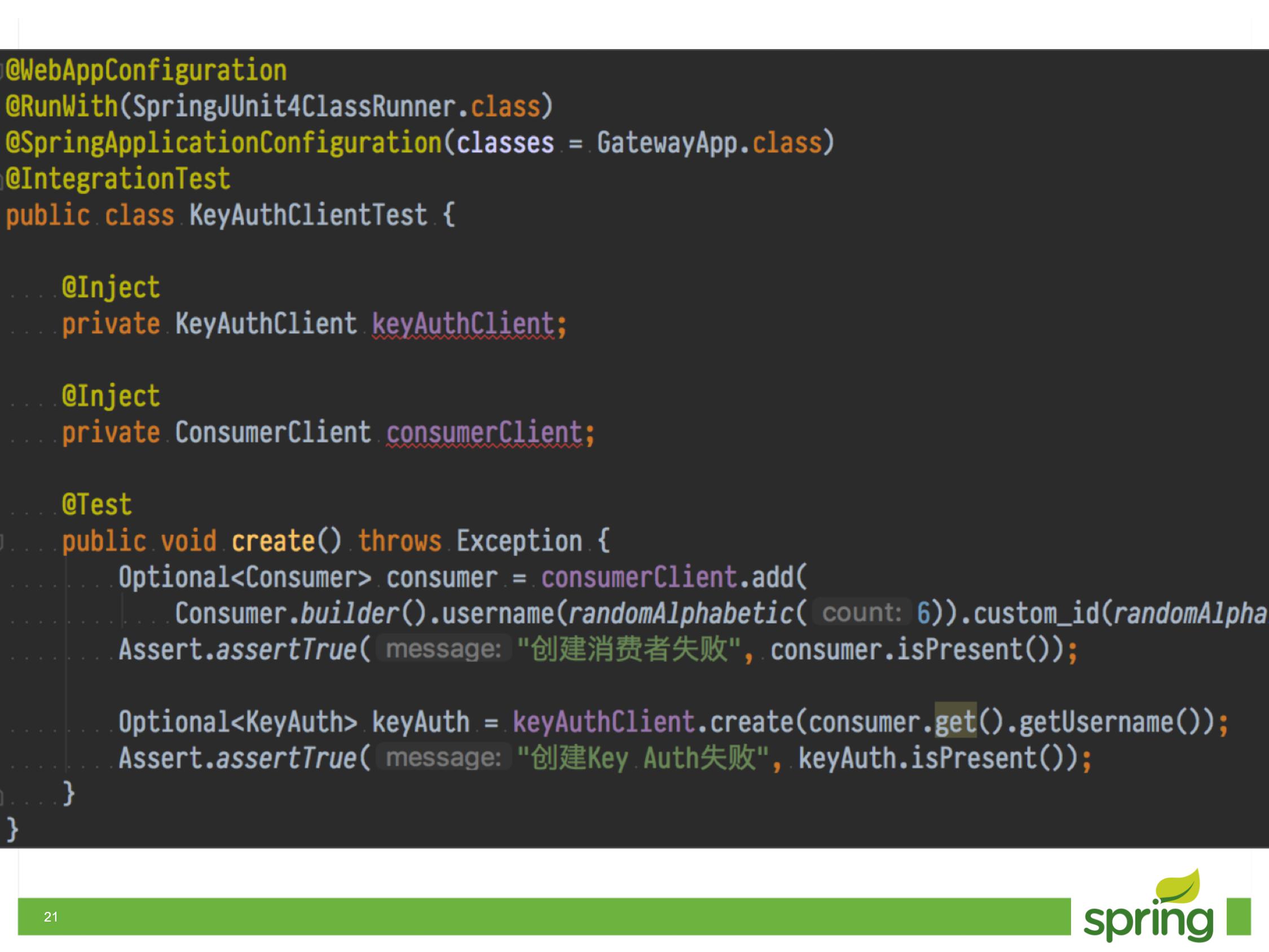Click the "创建Key Auth失败" string
Image resolution: width=1269 pixels, height=952 pixels.
[643, 758]
